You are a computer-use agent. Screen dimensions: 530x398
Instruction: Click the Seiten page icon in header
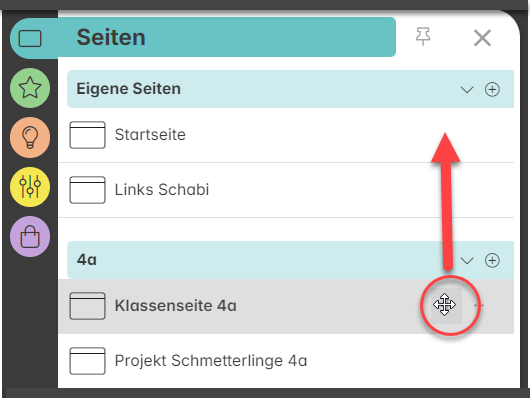(x=30, y=38)
